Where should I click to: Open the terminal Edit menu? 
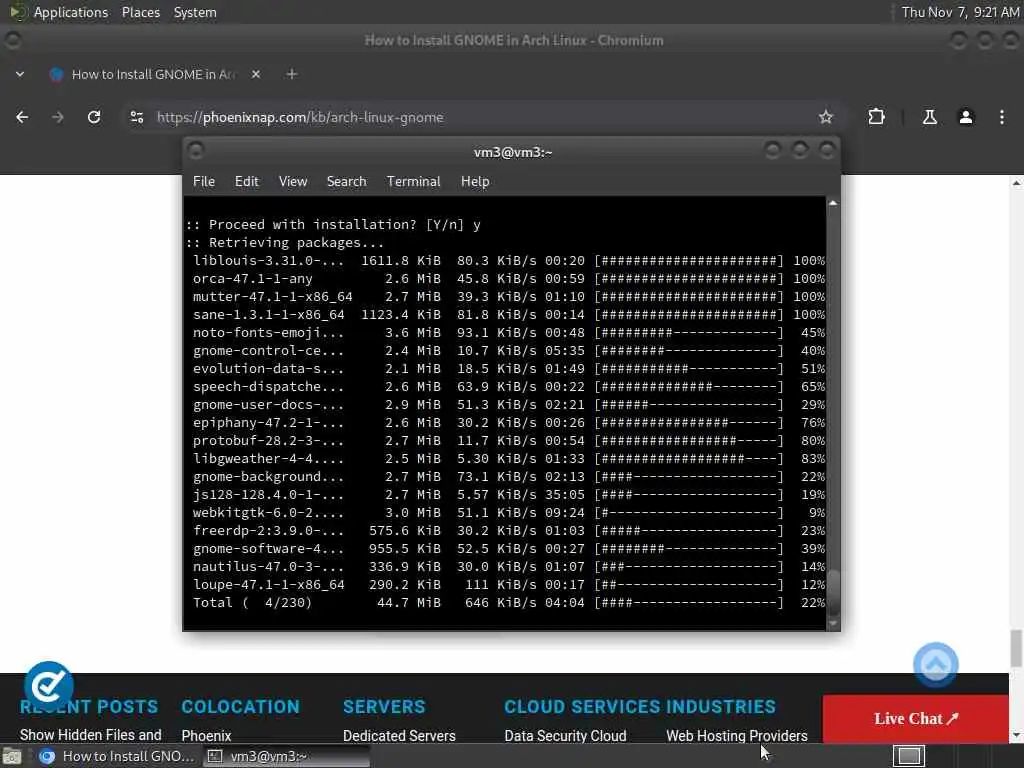pyautogui.click(x=247, y=182)
